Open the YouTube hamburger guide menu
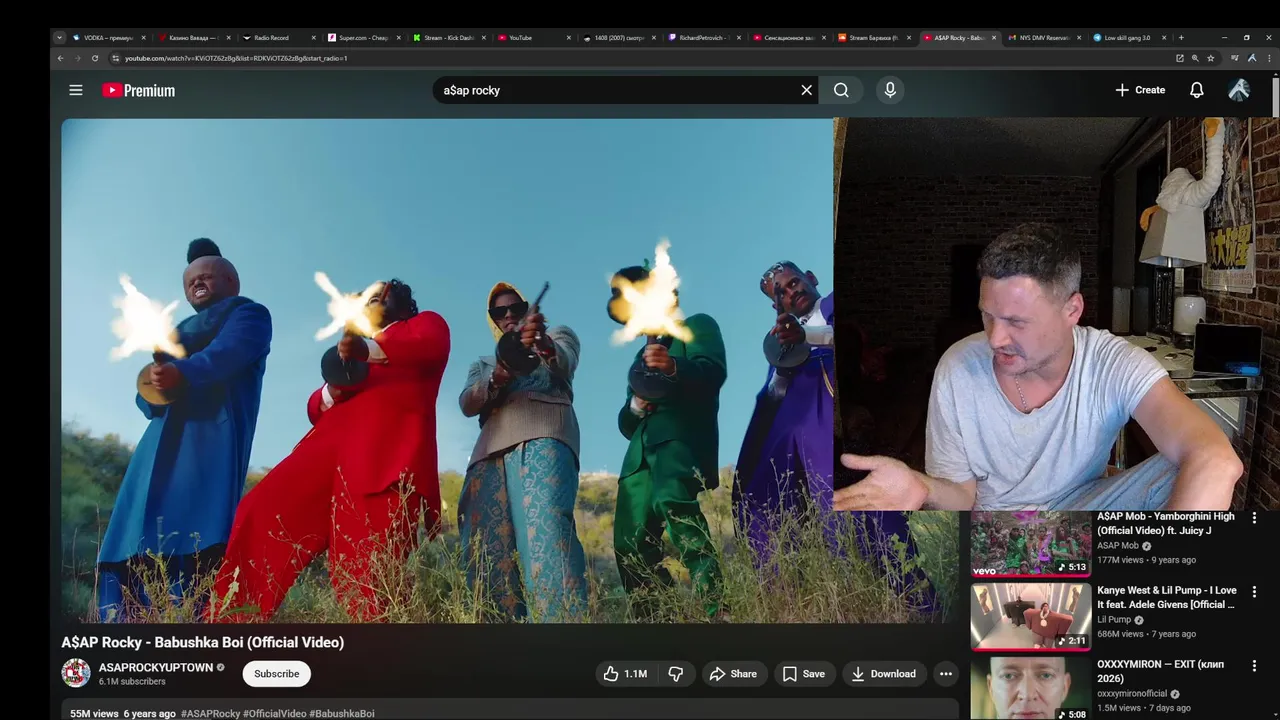Viewport: 1280px width, 720px height. point(75,90)
